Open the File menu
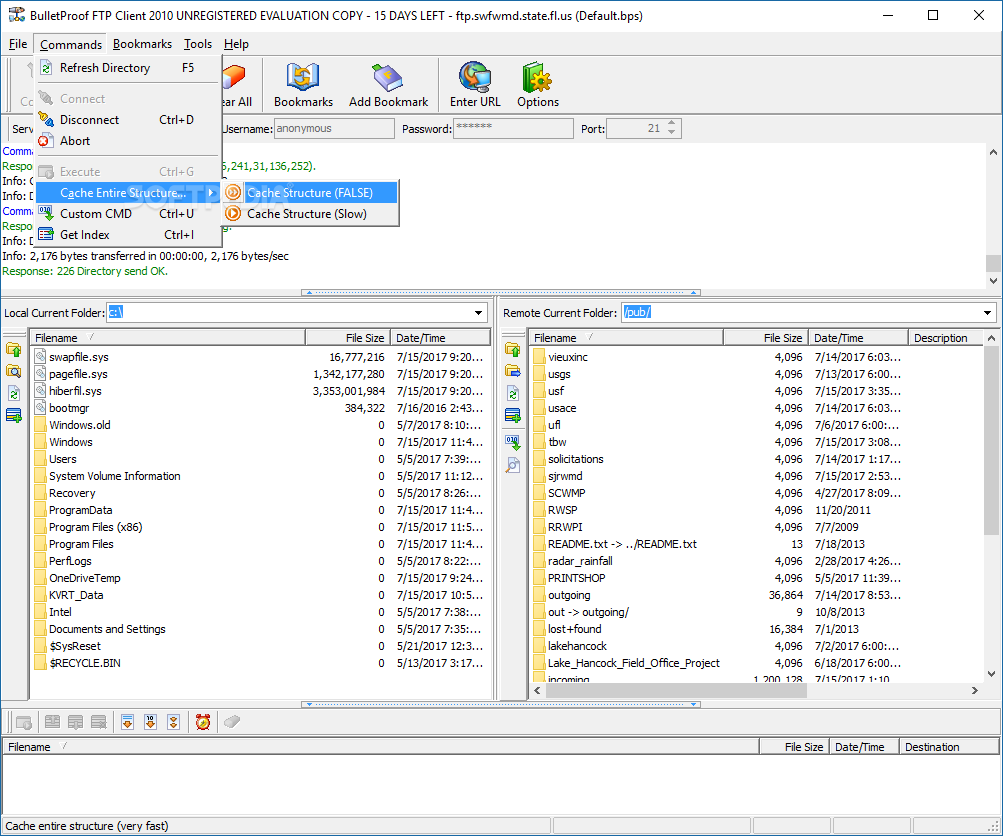This screenshot has height=836, width=1003. coord(18,44)
